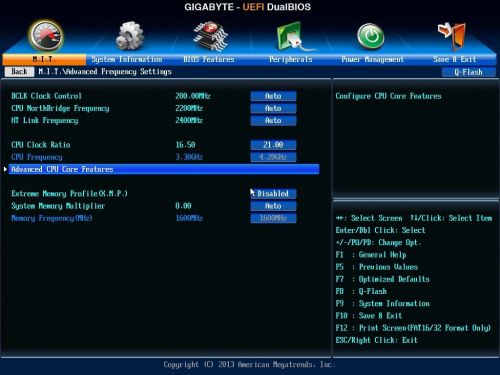The width and height of the screenshot is (500, 375).
Task: Click the greyed CPU Frequency 4.20GHz value box
Action: click(x=273, y=157)
